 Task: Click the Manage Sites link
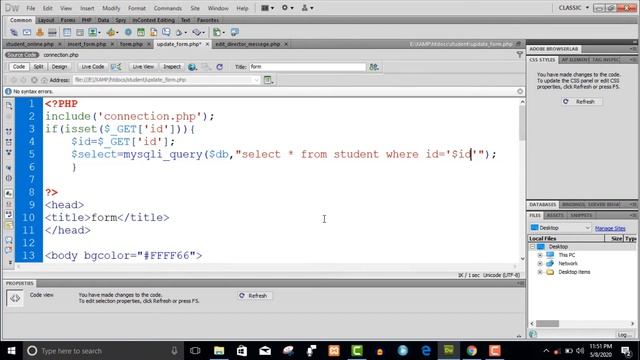click(610, 228)
